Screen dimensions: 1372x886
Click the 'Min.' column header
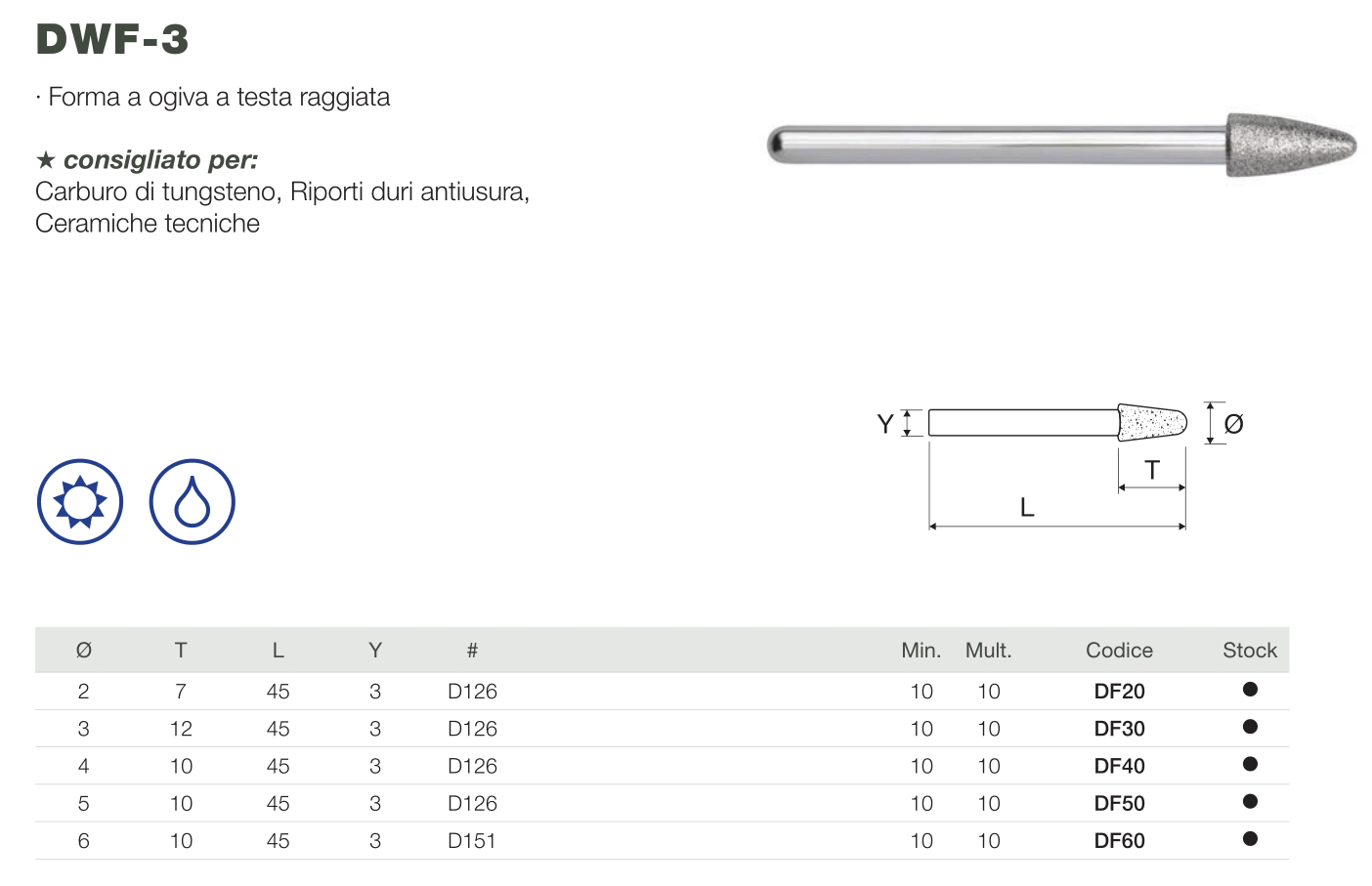click(x=921, y=651)
